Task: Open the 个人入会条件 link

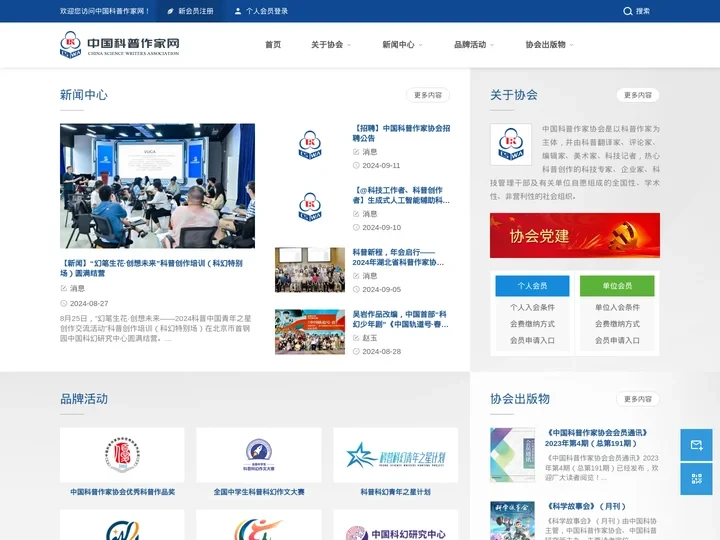Action: click(532, 307)
